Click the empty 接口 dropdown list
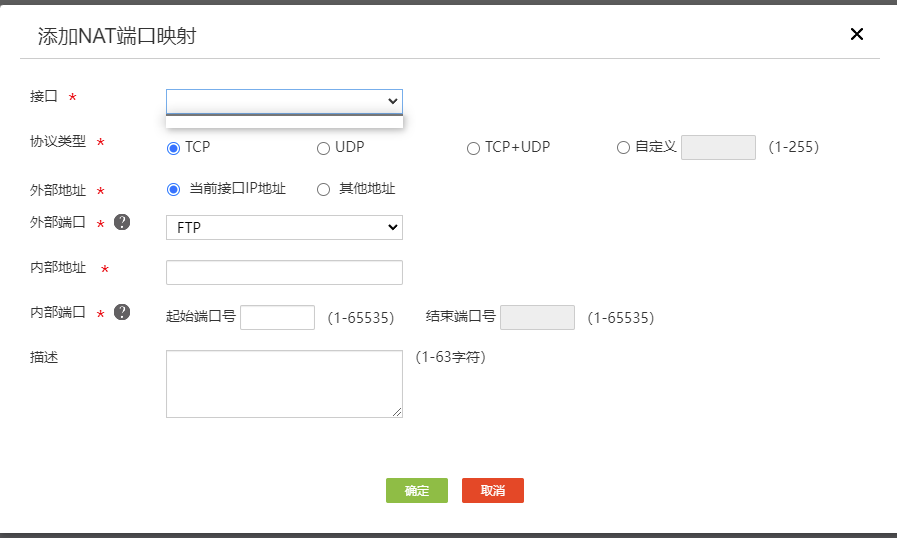Viewport: 897px width, 538px height. point(284,122)
